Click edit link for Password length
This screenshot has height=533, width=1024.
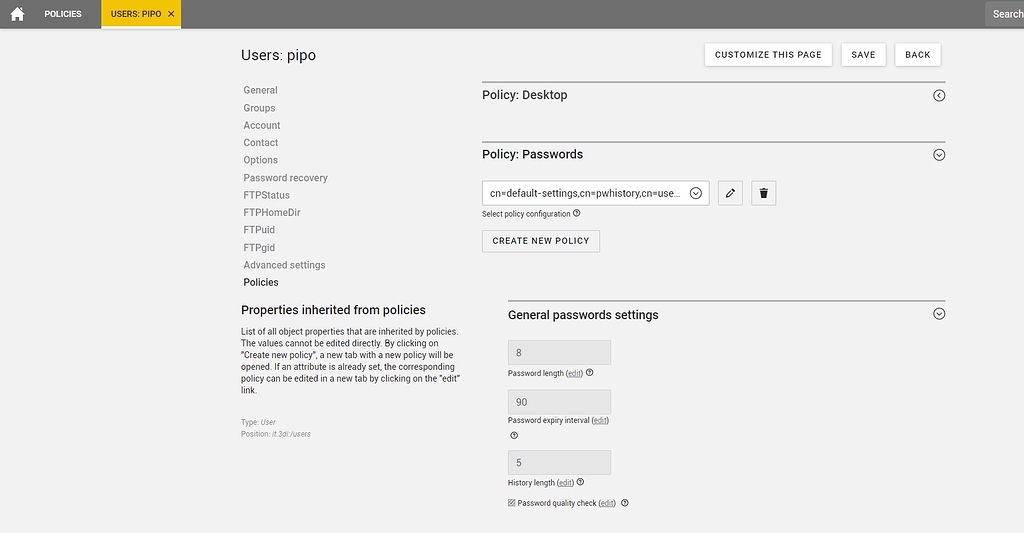click(x=574, y=373)
